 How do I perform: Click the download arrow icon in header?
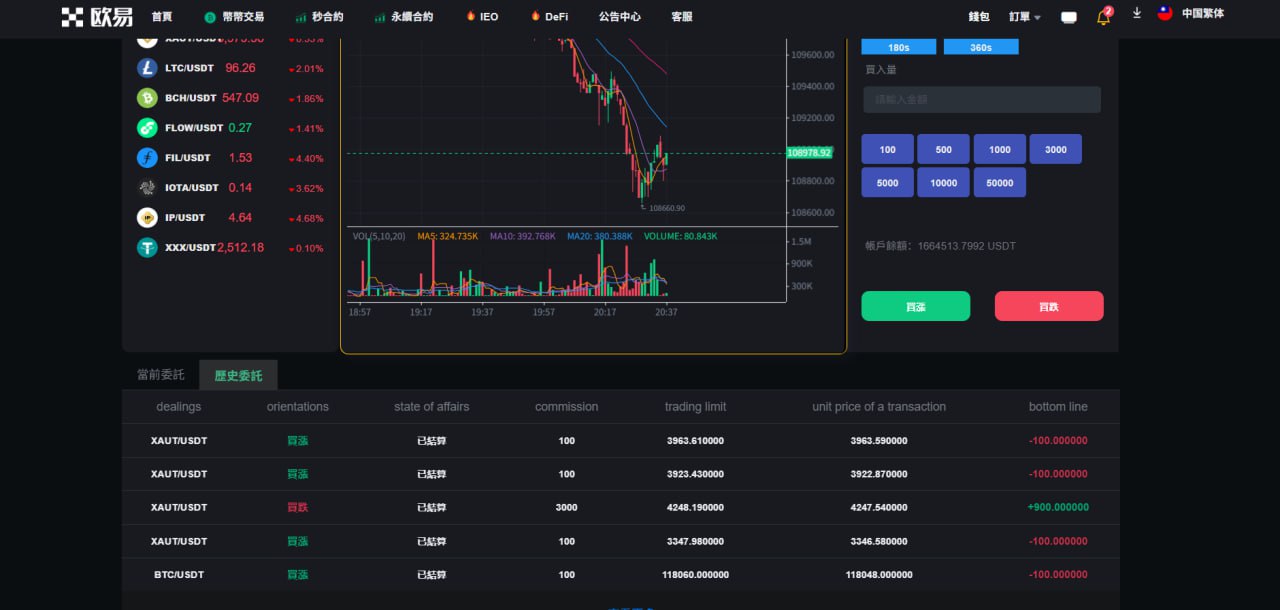tap(1137, 14)
